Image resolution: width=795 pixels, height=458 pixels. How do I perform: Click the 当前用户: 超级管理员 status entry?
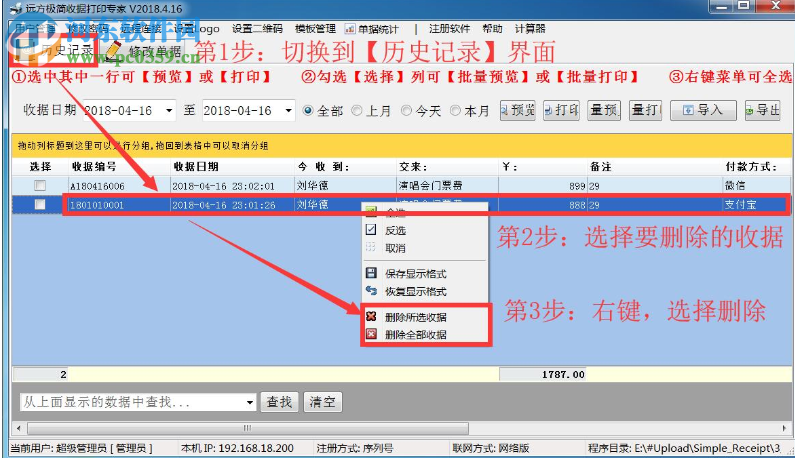(82, 448)
